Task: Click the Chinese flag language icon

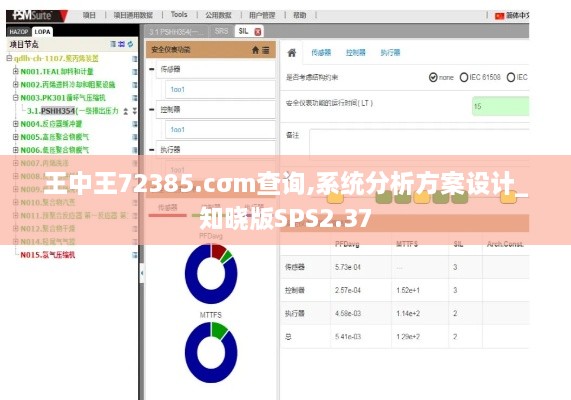Action: point(499,16)
